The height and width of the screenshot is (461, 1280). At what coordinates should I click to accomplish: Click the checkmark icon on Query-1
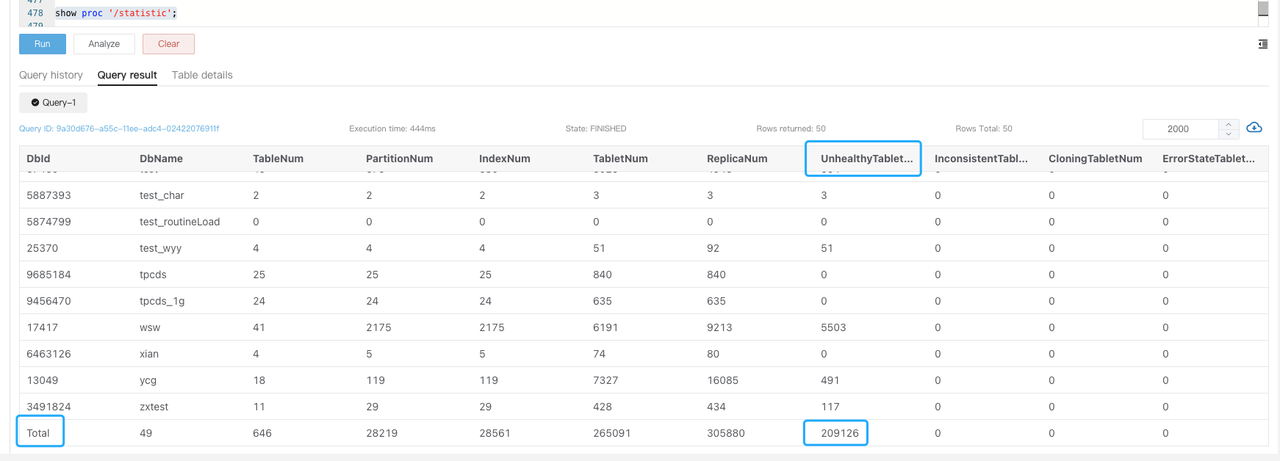tap(35, 103)
